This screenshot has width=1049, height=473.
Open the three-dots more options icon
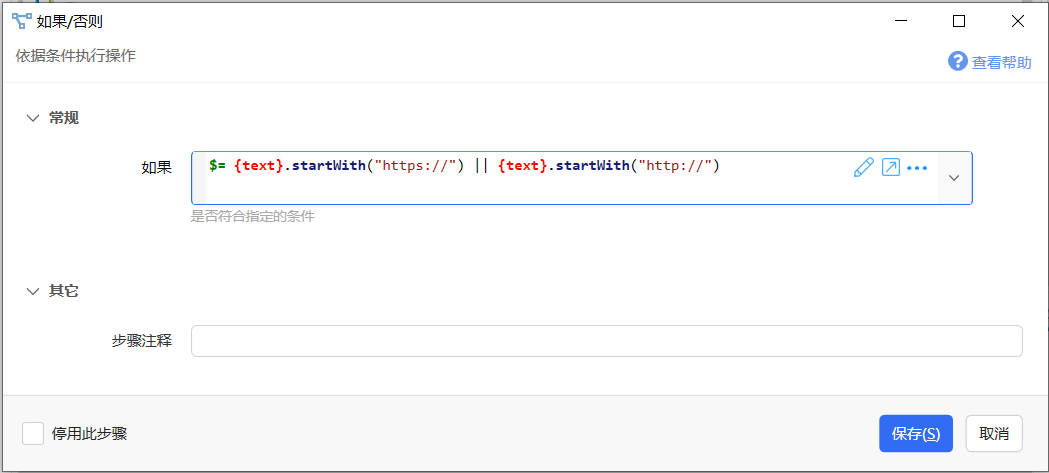point(917,168)
